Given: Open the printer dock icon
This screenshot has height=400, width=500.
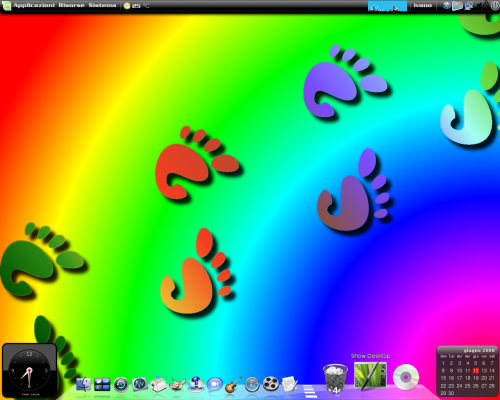Looking at the screenshot, I should [158, 384].
